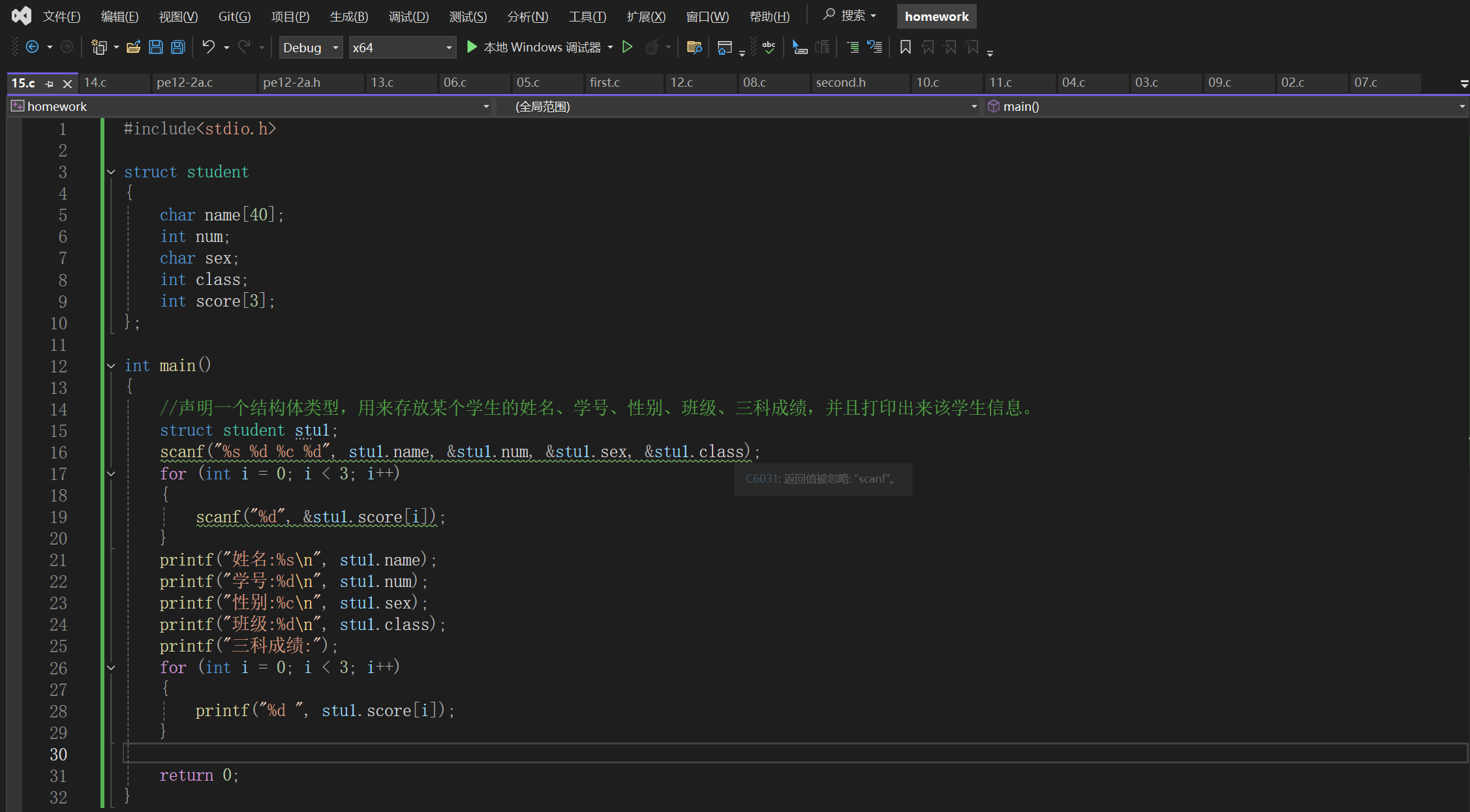Image resolution: width=1470 pixels, height=812 pixels.
Task: Click Start Without Debugging hollow play icon
Action: (x=627, y=47)
